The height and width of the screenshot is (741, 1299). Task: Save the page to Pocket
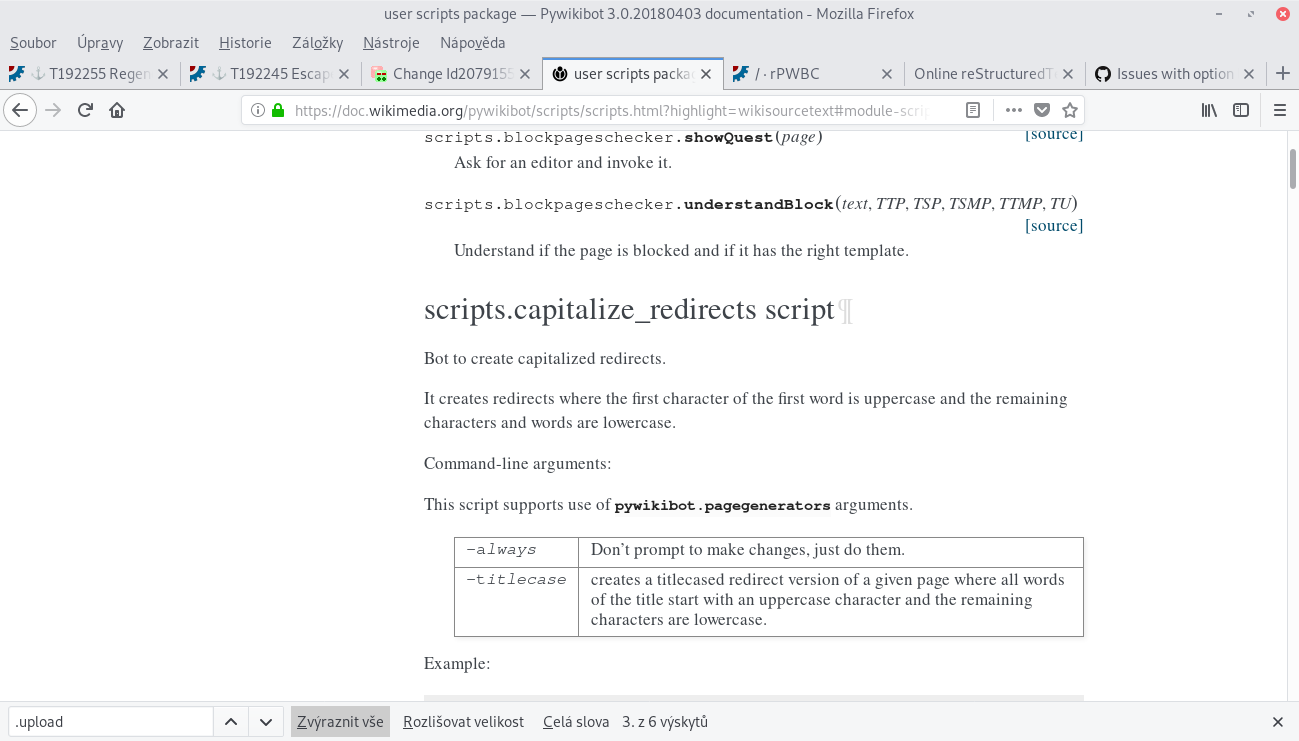coord(1043,110)
